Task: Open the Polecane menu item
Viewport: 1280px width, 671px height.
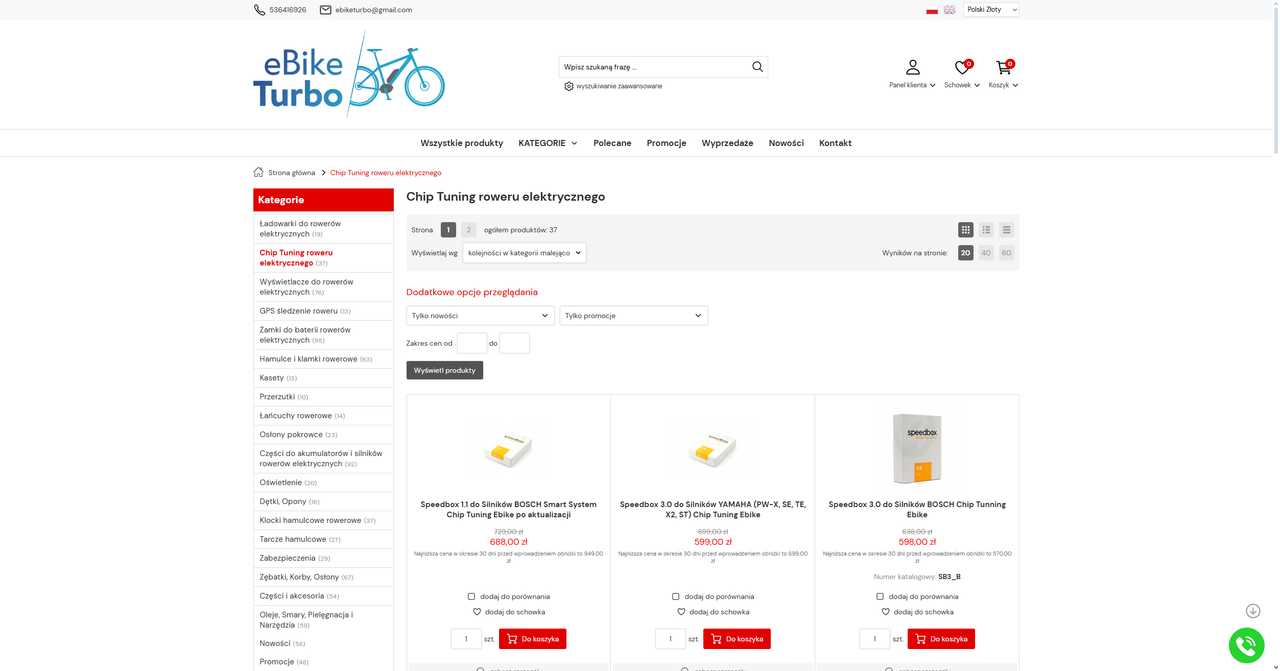Action: (x=612, y=143)
